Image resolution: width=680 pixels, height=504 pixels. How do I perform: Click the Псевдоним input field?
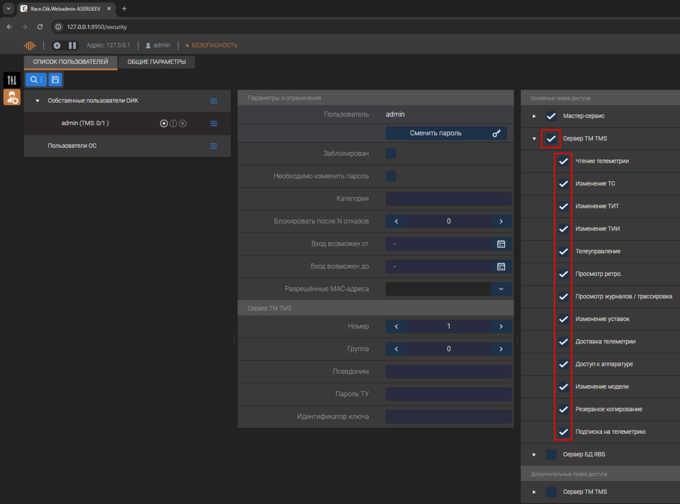point(448,371)
